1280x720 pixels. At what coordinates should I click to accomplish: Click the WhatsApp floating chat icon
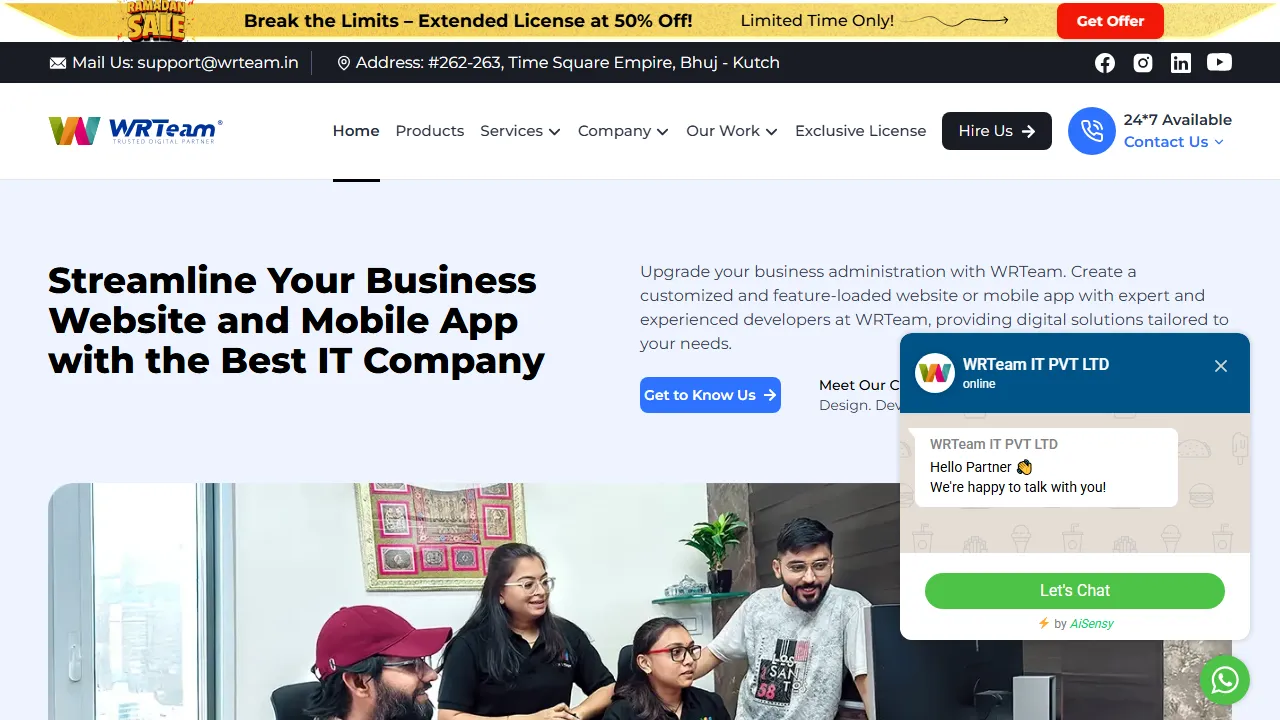click(x=1225, y=680)
